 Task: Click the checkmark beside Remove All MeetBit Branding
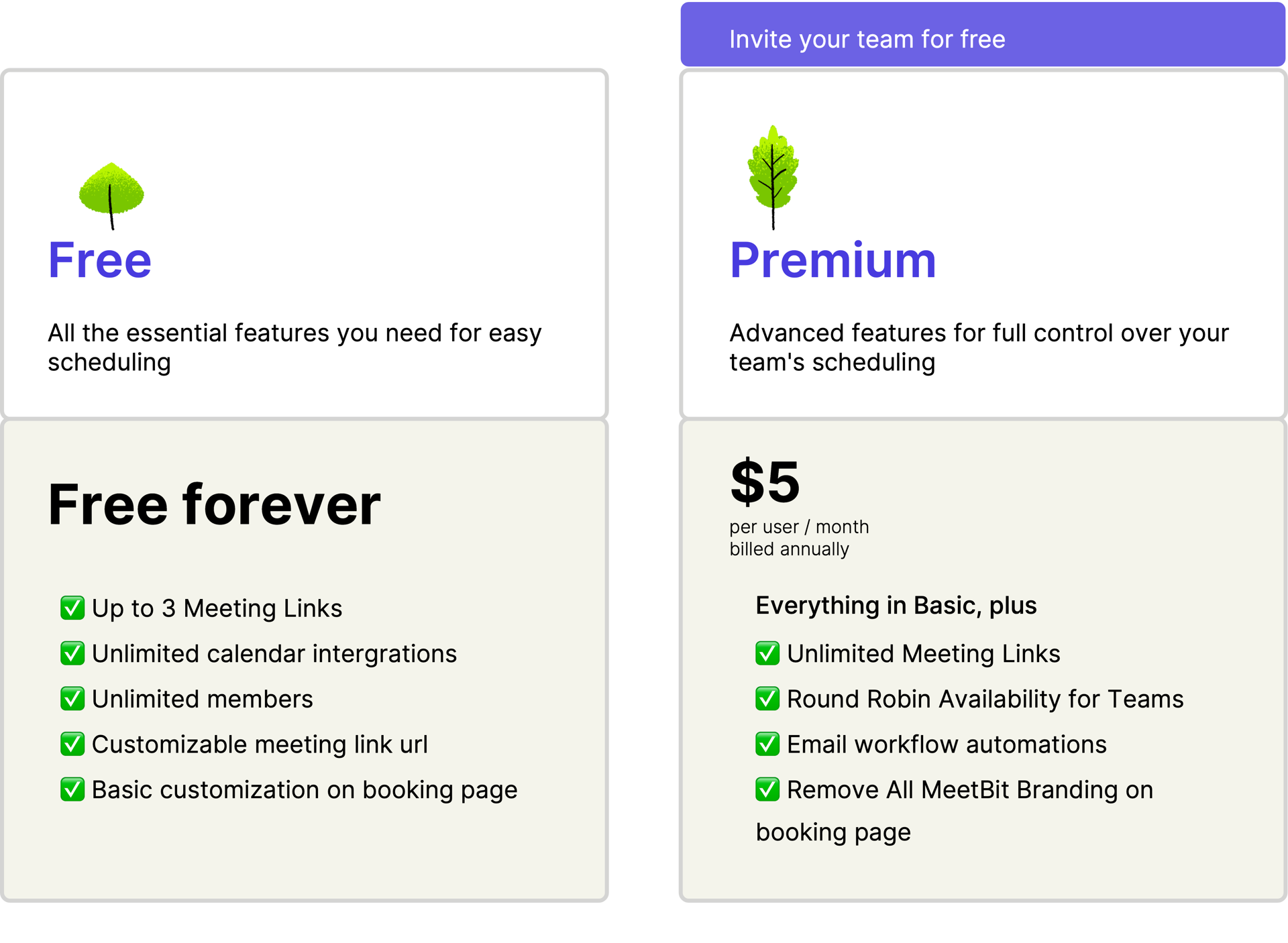pyautogui.click(x=767, y=789)
